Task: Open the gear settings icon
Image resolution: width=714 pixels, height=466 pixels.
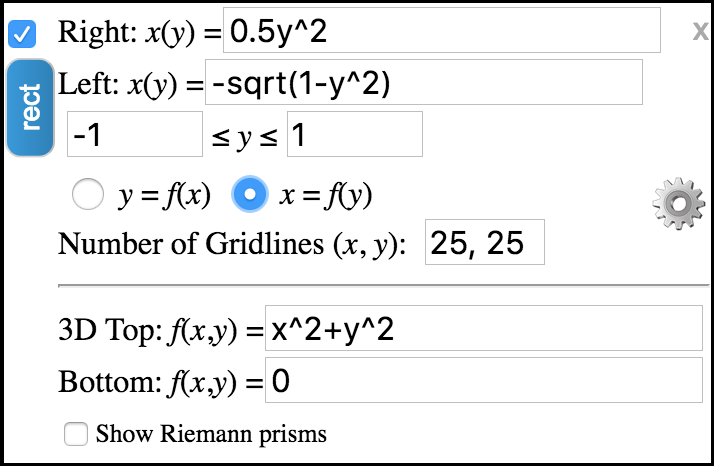Action: [678, 203]
